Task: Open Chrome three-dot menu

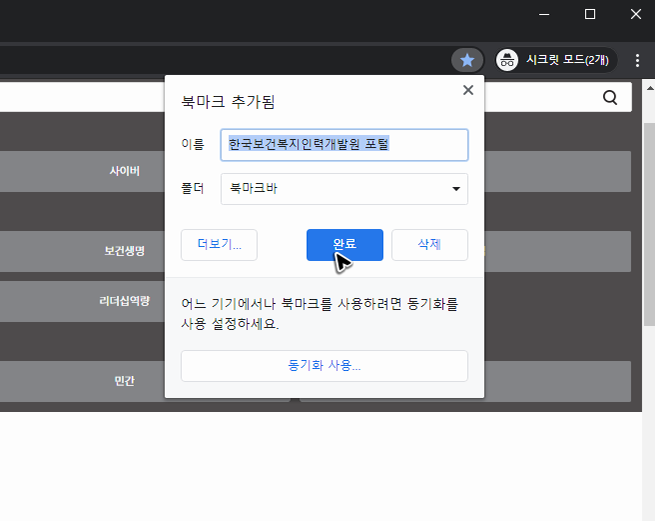Action: 637,61
